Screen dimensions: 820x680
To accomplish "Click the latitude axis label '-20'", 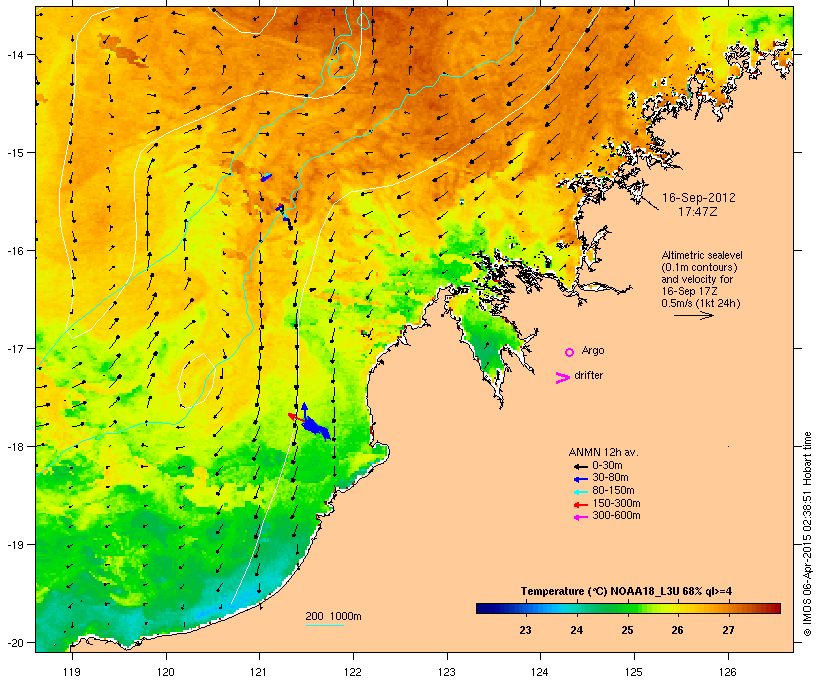I will coord(14,642).
